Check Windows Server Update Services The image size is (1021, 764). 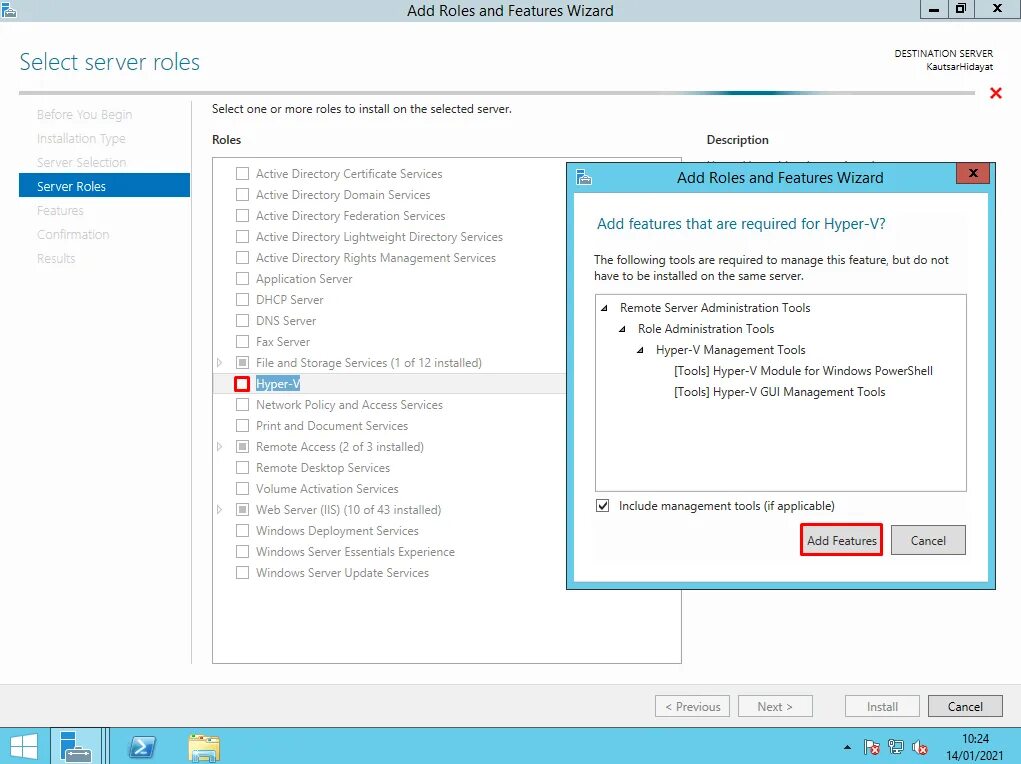pyautogui.click(x=242, y=573)
